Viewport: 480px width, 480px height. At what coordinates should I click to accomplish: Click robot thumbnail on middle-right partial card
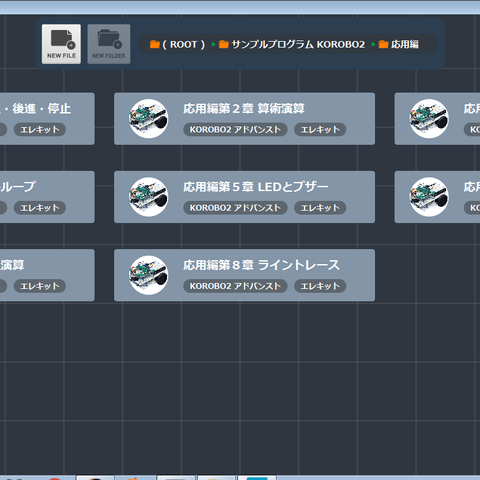click(429, 197)
